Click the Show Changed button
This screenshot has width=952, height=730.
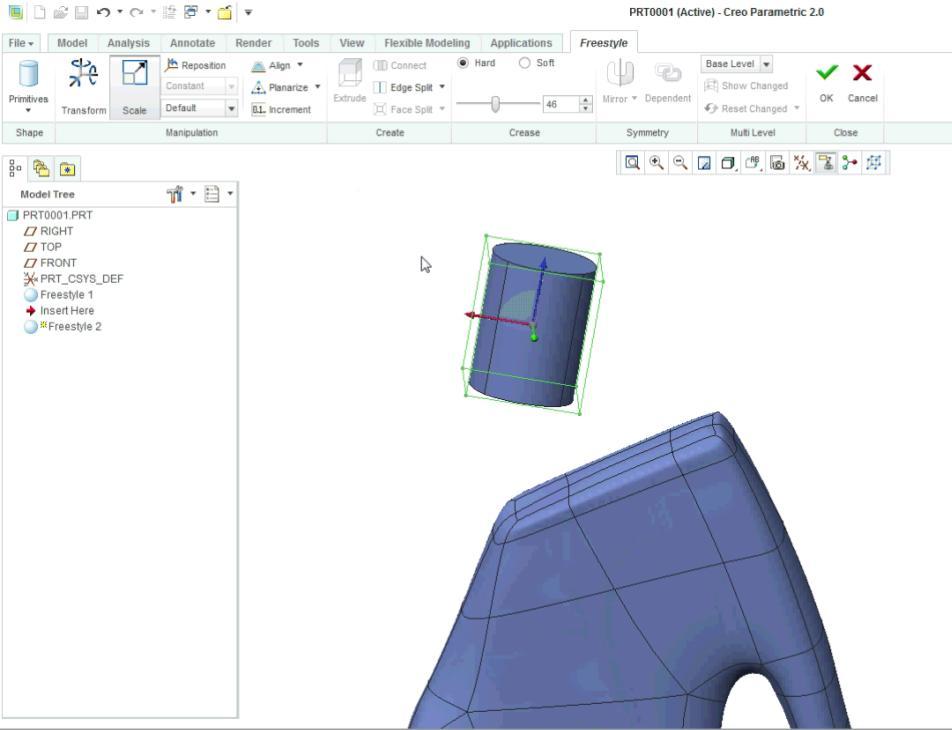746,86
